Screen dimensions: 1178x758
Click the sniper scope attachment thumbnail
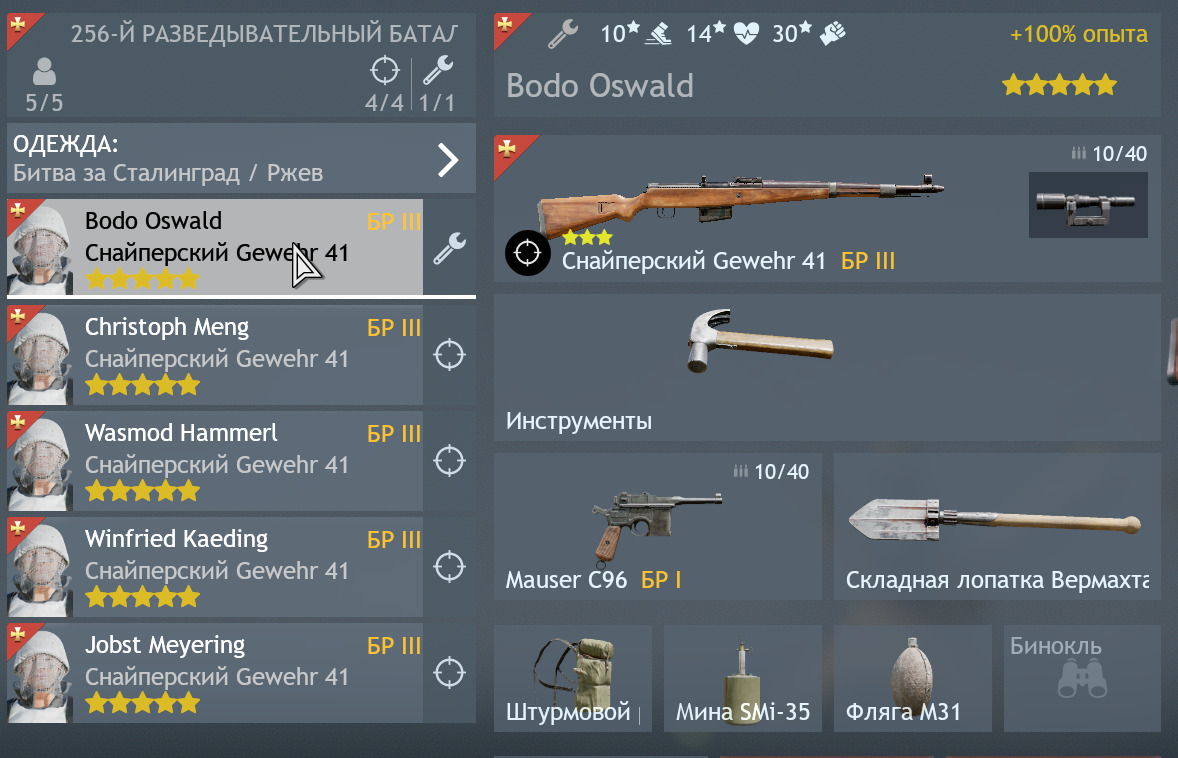pos(1088,205)
